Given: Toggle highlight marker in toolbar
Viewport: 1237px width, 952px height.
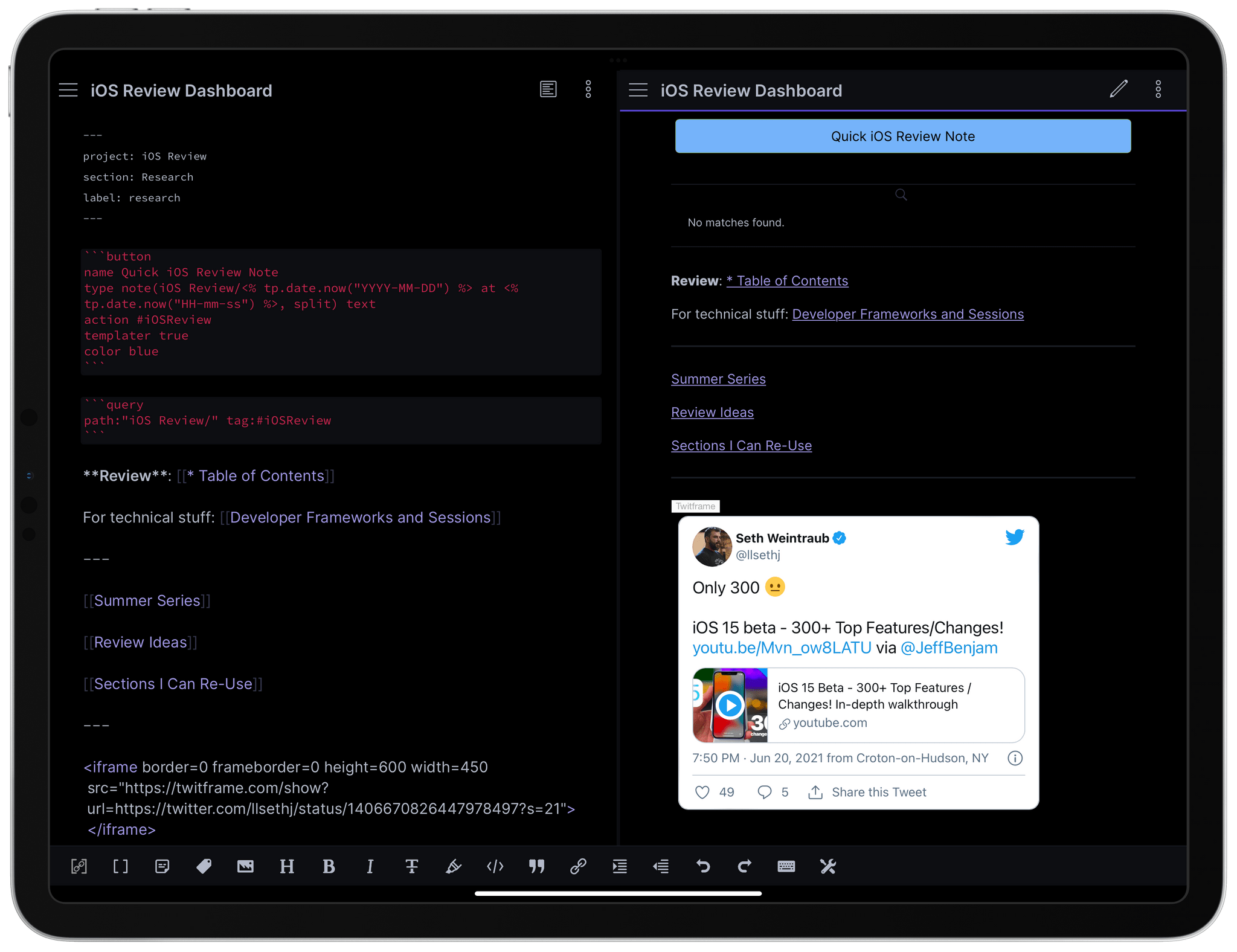Looking at the screenshot, I should click(x=454, y=866).
